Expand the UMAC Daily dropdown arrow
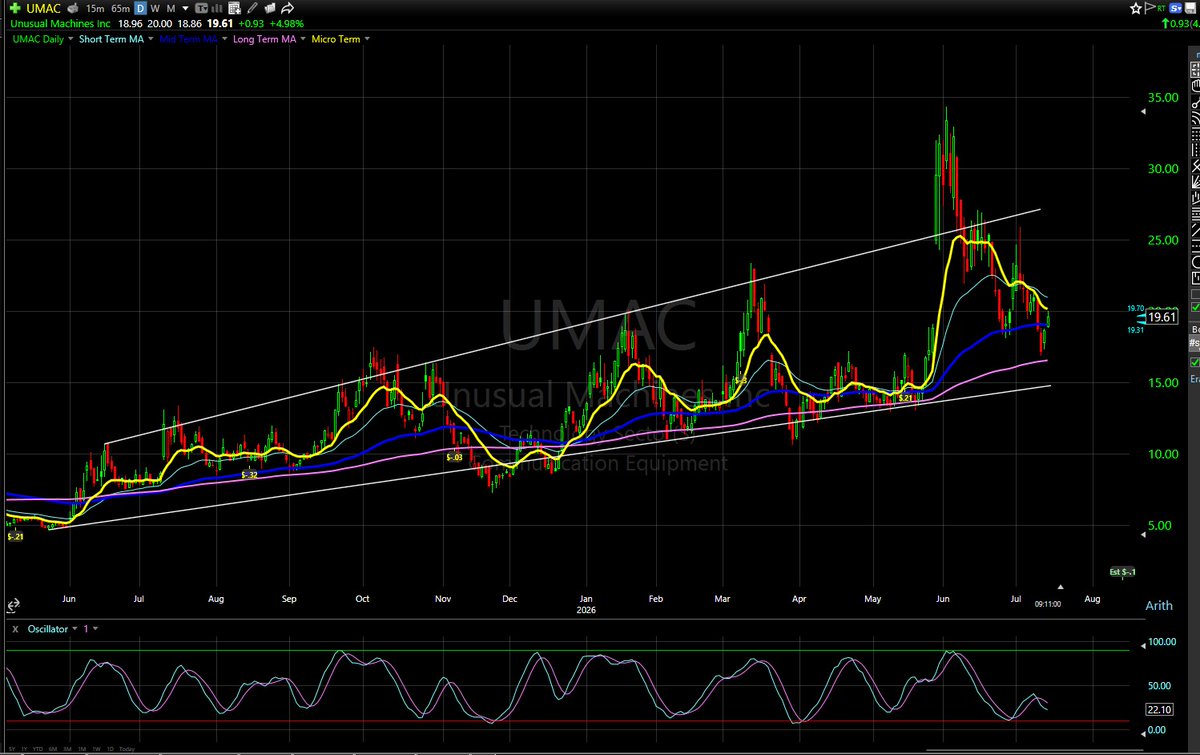The width and height of the screenshot is (1200, 755). tap(70, 39)
